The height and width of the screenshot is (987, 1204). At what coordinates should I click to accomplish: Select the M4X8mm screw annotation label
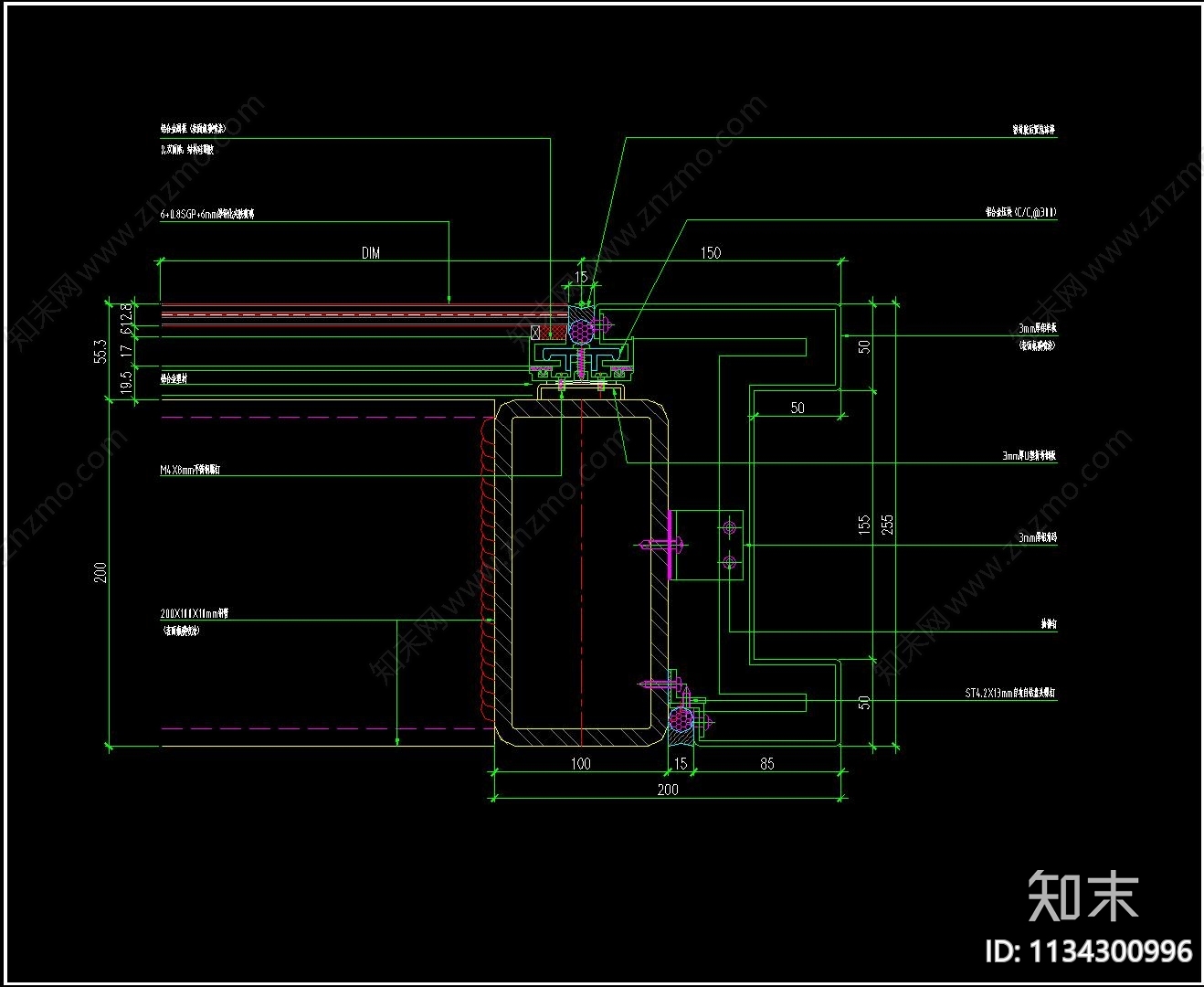(x=190, y=470)
